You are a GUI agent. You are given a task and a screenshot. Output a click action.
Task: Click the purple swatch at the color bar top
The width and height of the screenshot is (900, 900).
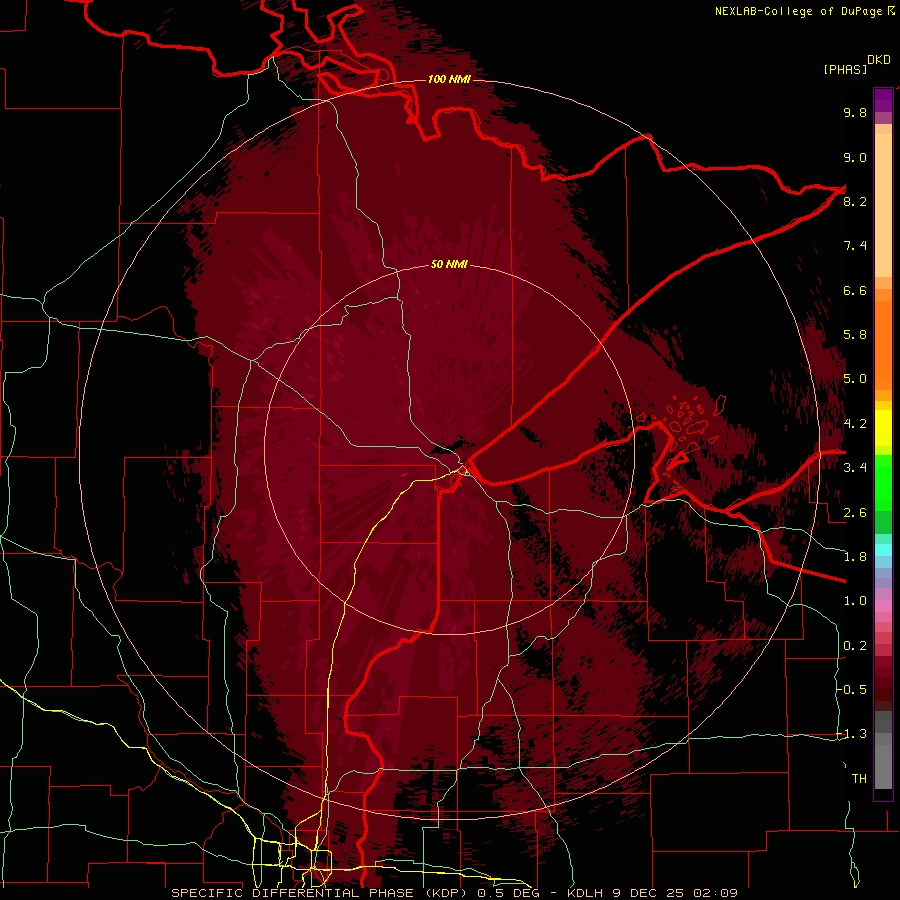(883, 100)
